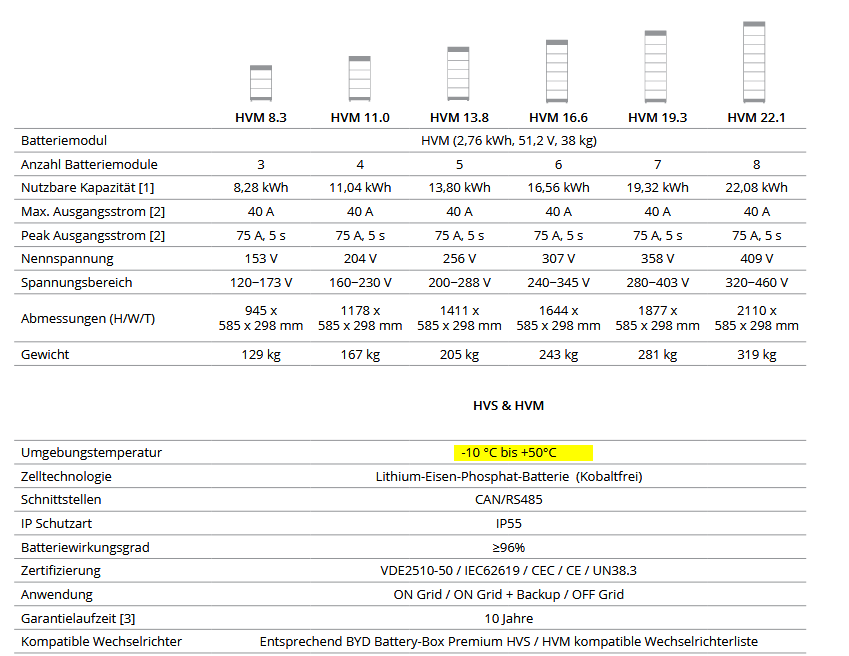Image resolution: width=849 pixels, height=656 pixels.
Task: Click the capacity value 22,08 kWh
Action: 756,188
